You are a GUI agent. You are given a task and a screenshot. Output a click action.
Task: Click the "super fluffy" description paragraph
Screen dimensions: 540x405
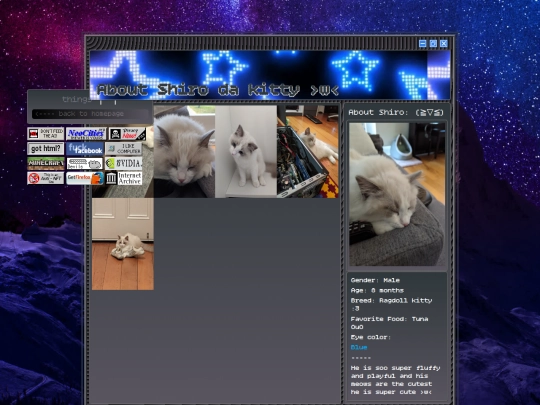click(x=395, y=380)
